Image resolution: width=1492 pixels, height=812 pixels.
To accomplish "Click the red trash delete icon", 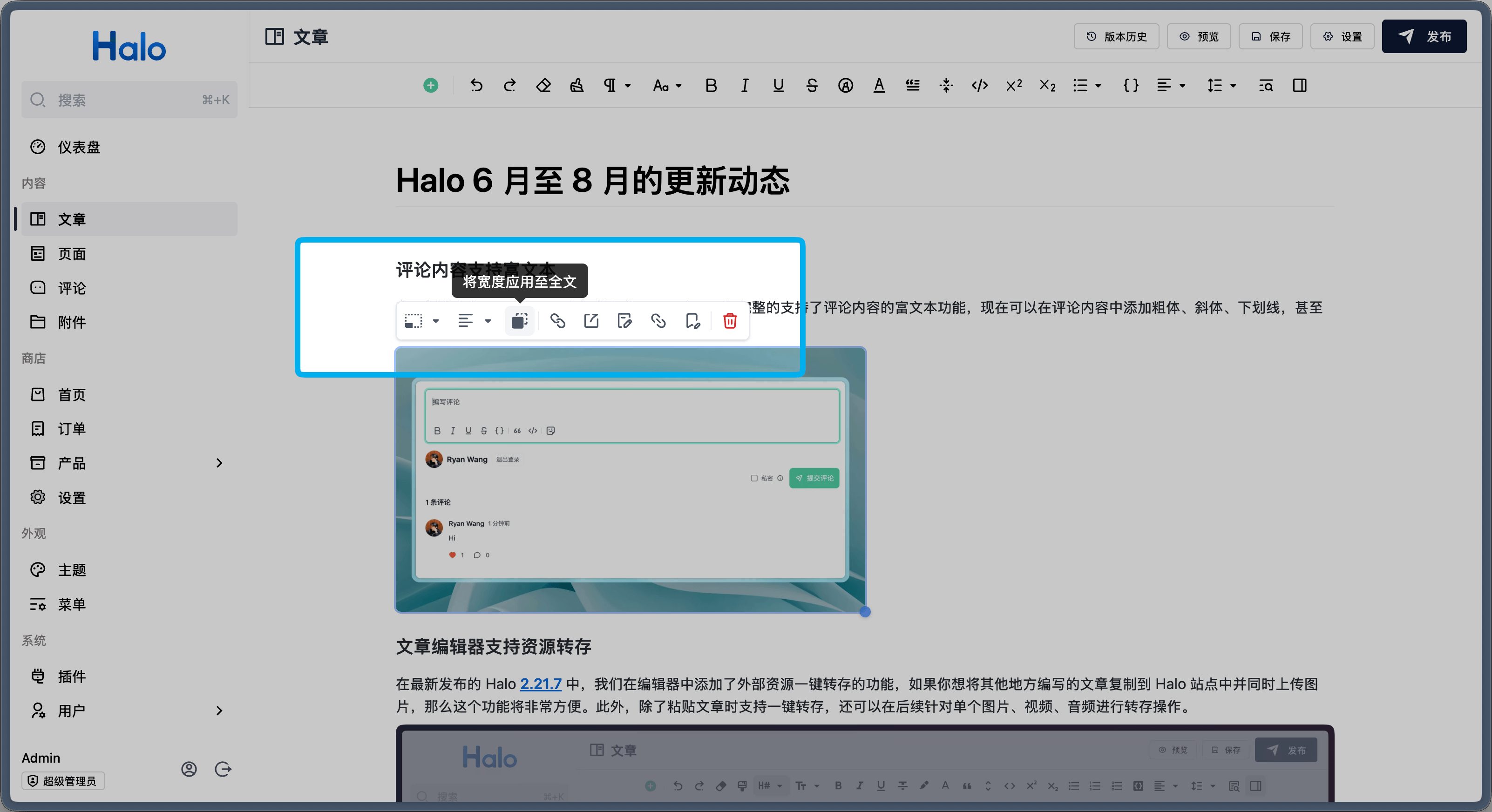I will click(730, 321).
